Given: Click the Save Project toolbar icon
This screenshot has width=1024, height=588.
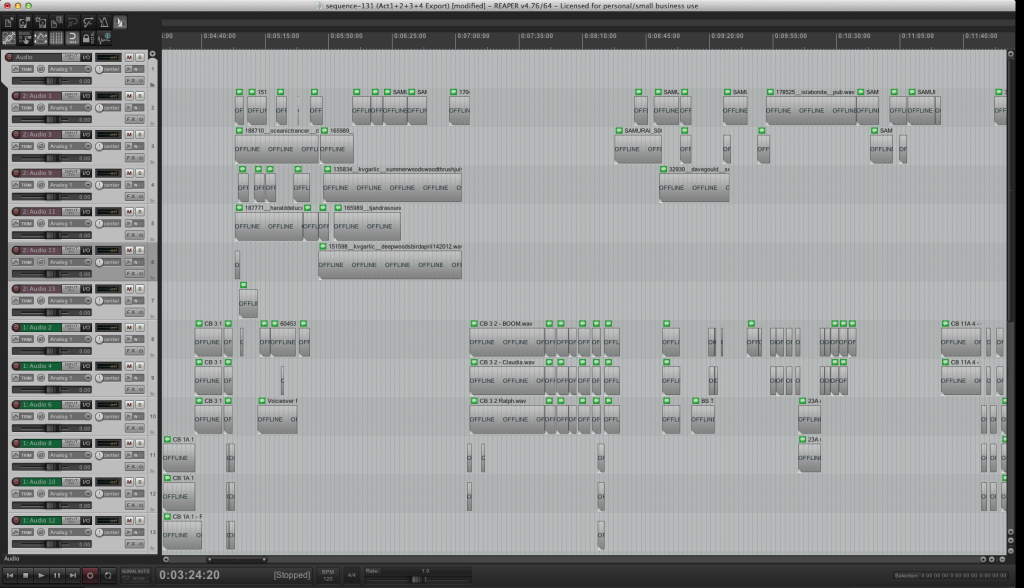Looking at the screenshot, I should tap(40, 22).
